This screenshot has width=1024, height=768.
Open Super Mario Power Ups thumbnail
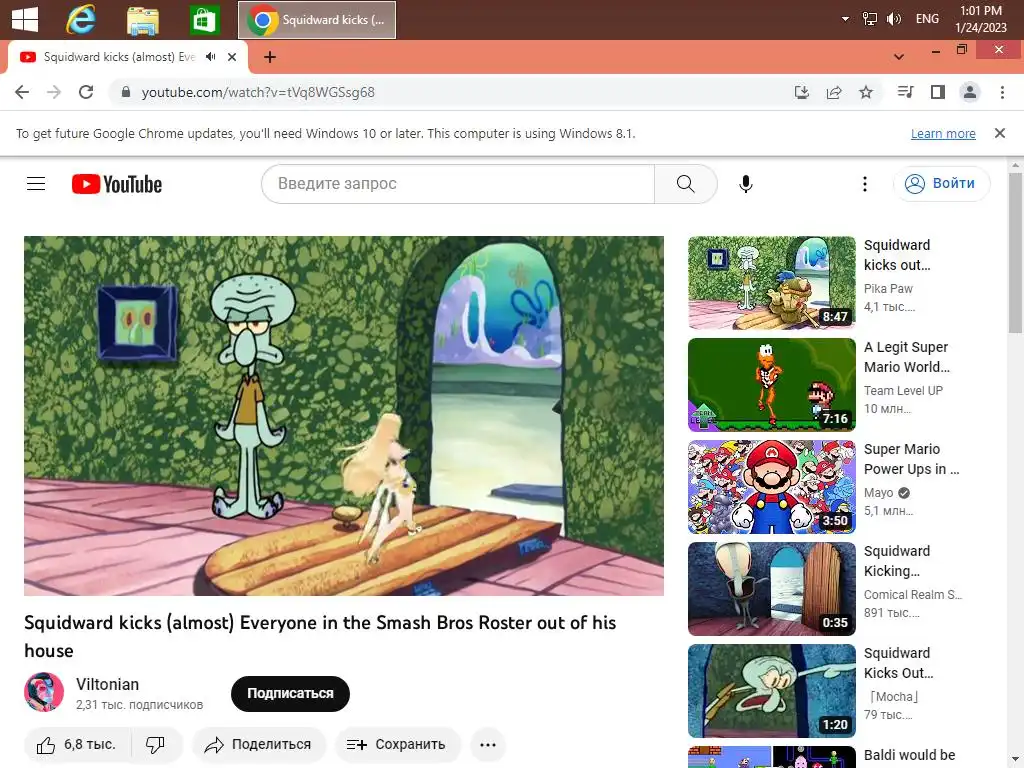771,487
